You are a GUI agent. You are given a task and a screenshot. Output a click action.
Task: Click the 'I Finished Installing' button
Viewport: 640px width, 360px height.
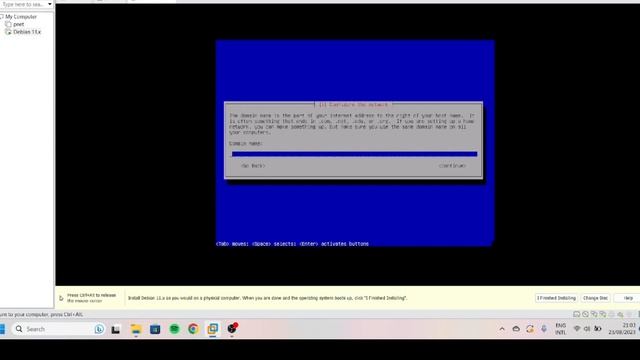pyautogui.click(x=556, y=298)
